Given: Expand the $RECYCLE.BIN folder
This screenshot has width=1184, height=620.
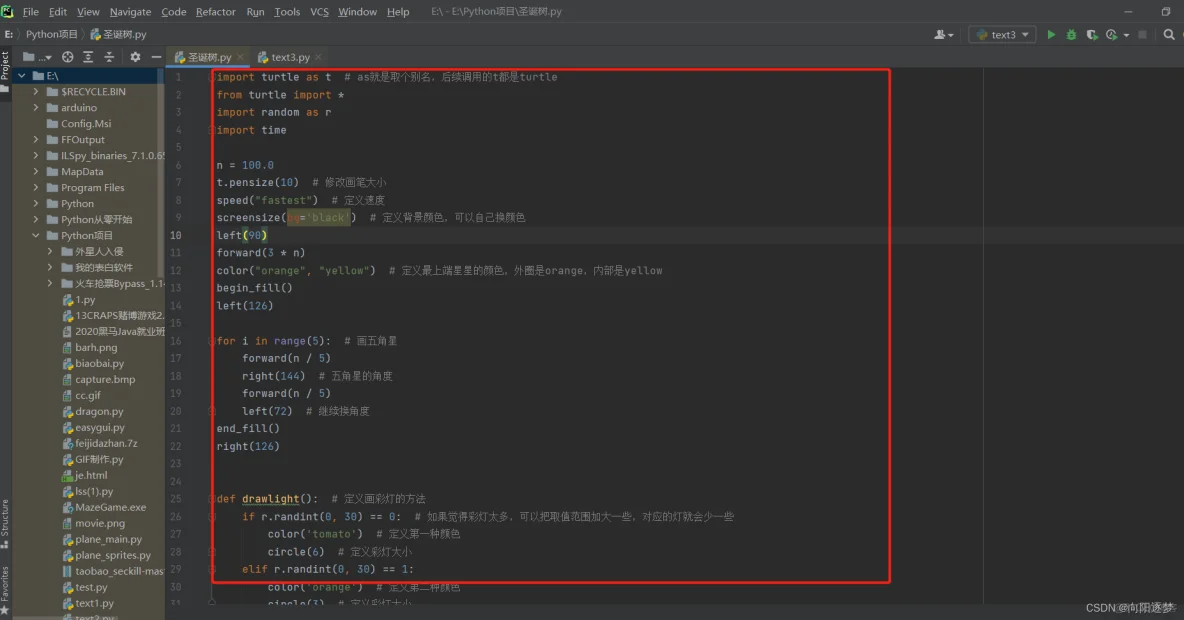Looking at the screenshot, I should 35,91.
